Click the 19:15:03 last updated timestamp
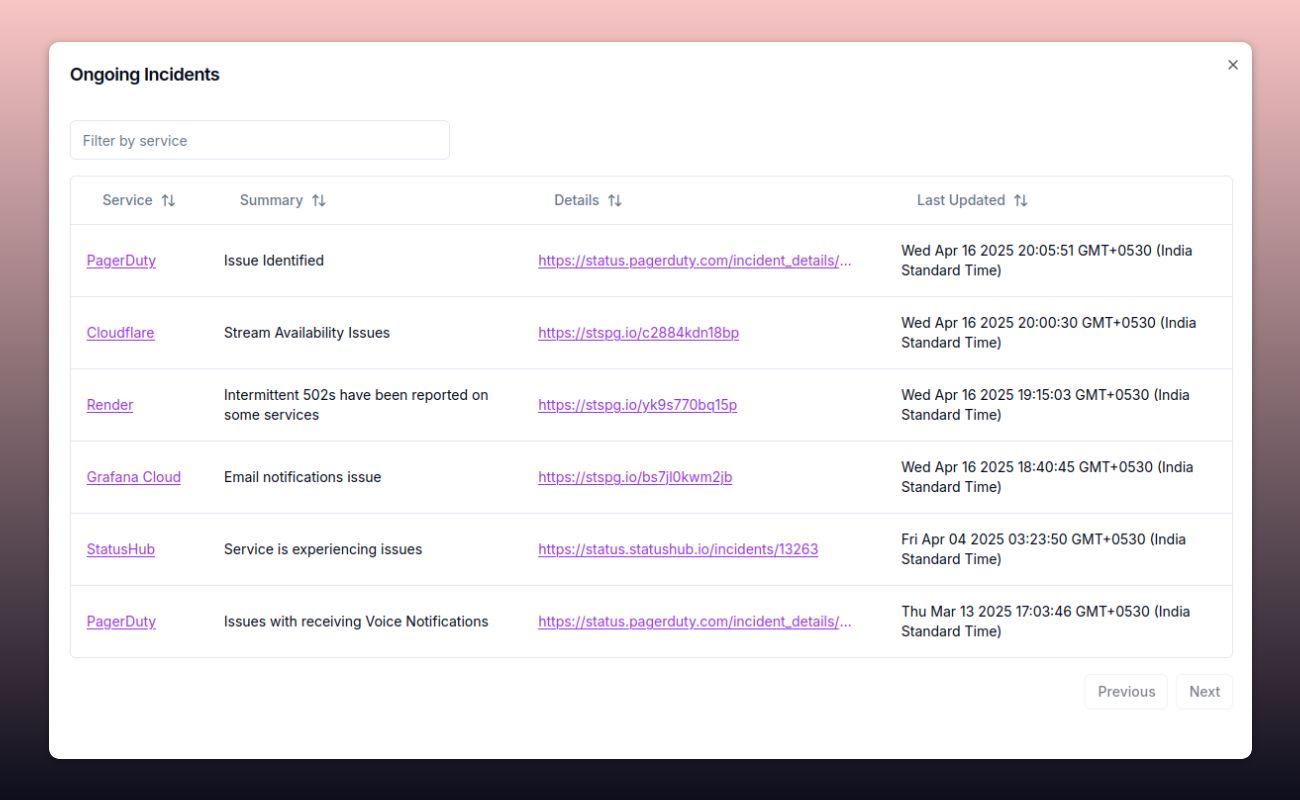 point(1045,404)
